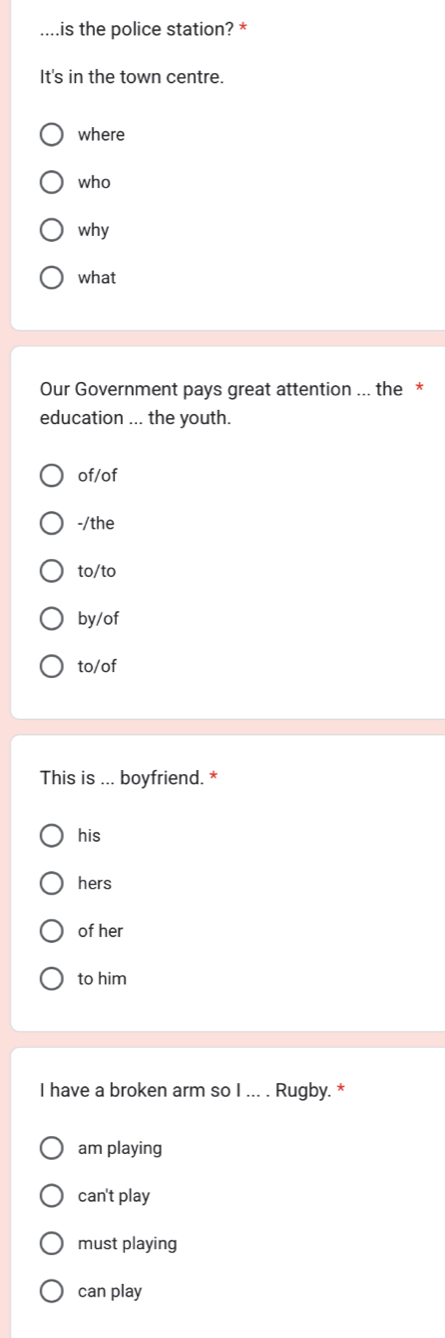Select the 'of/of' answer
This screenshot has height=1338, width=445.
[x=51, y=476]
